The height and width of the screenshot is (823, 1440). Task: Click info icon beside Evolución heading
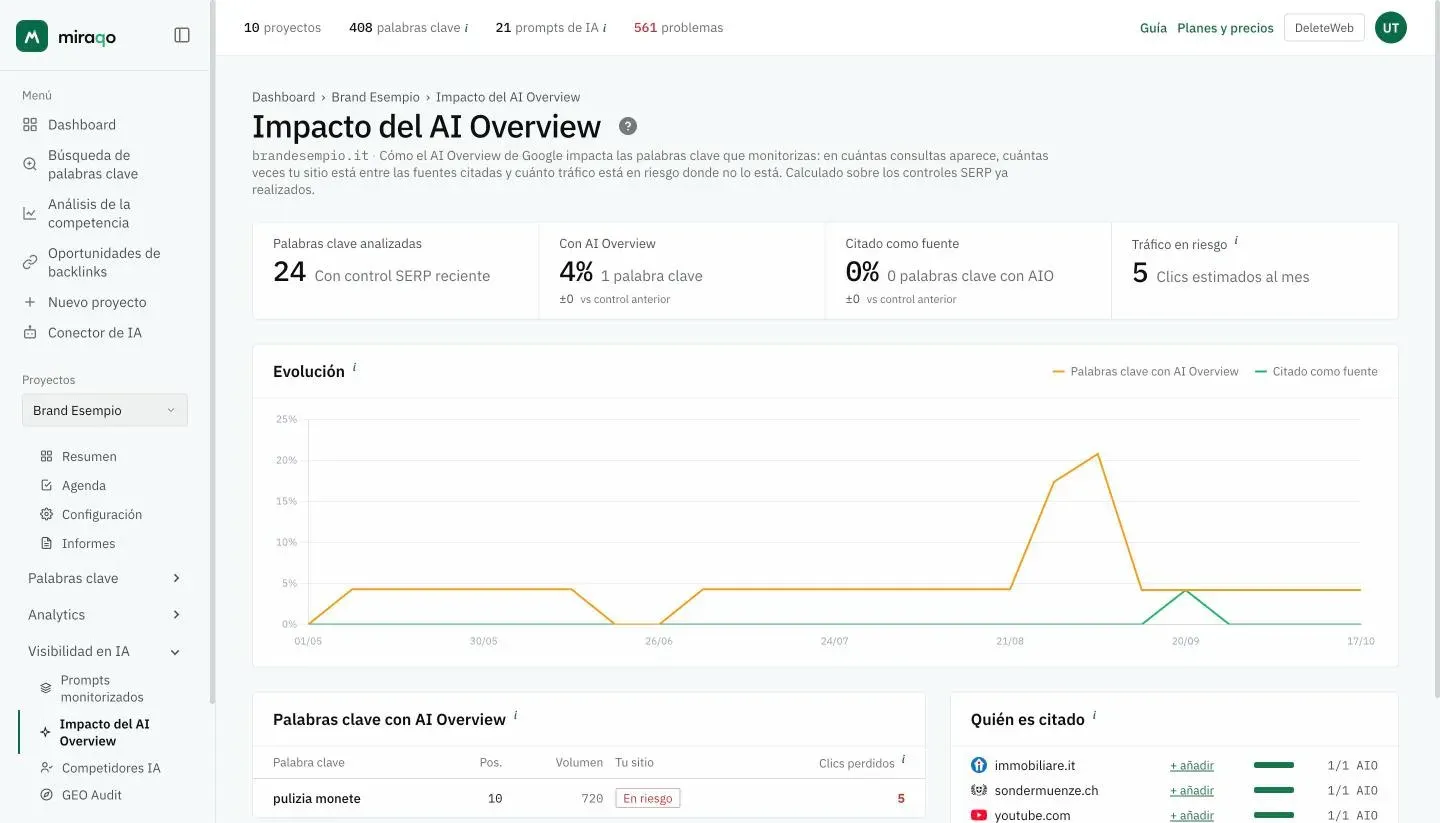tap(354, 368)
